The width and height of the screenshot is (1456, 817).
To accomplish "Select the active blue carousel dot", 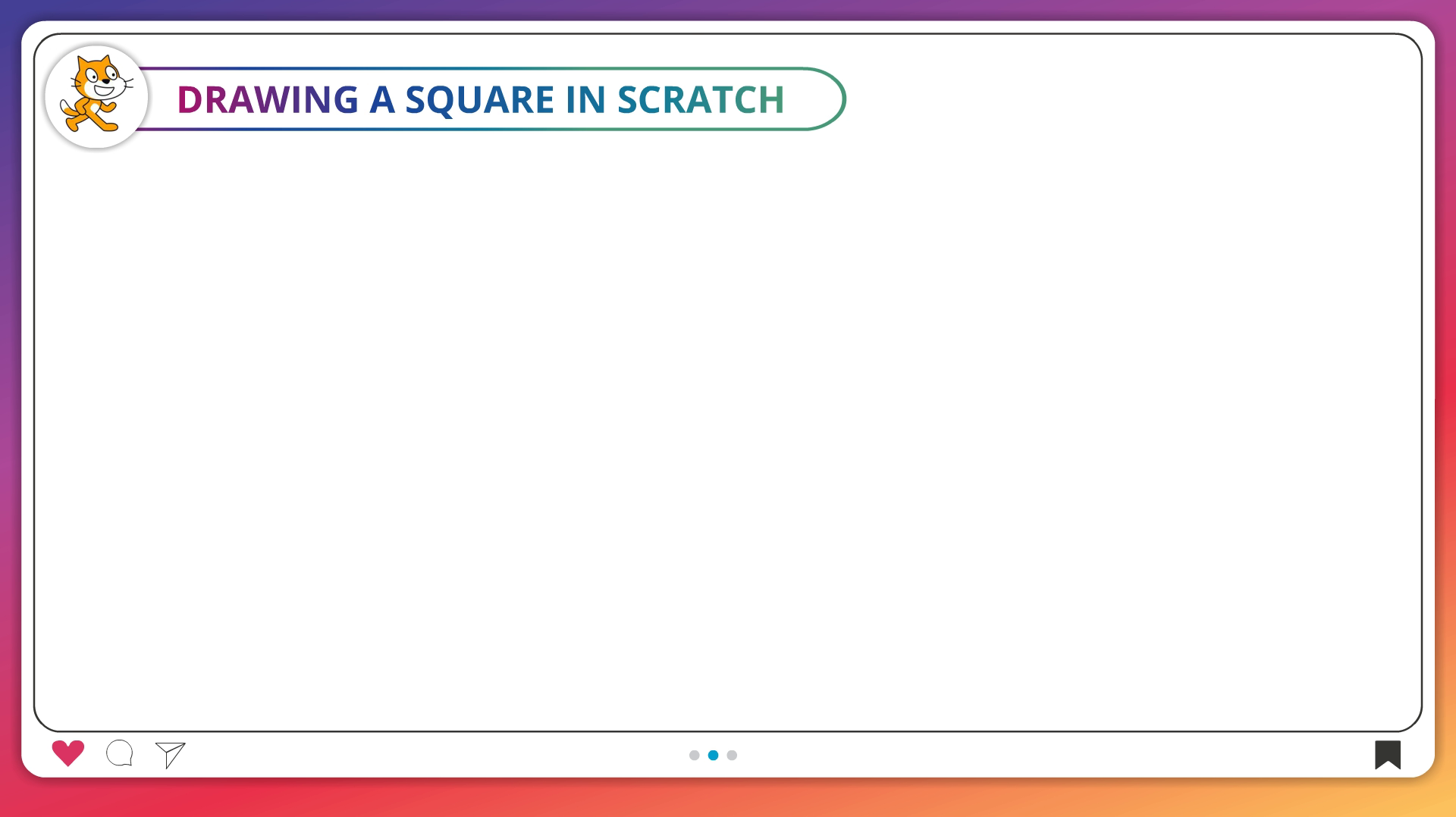I will 713,755.
